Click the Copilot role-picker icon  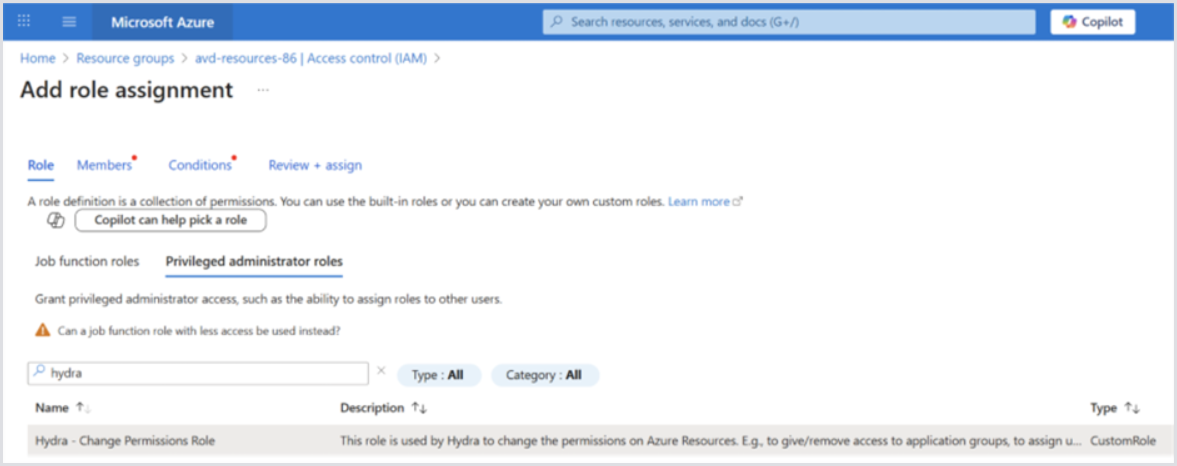[x=56, y=220]
